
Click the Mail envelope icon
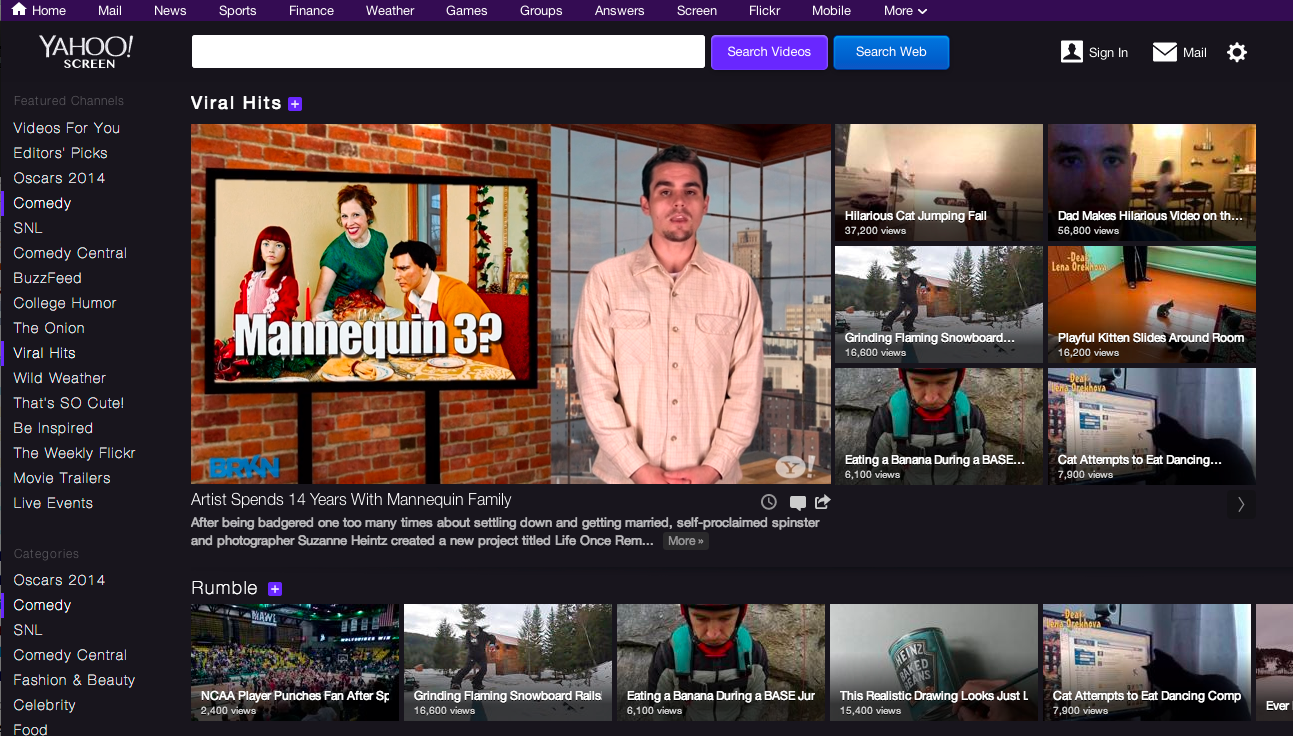click(1165, 52)
